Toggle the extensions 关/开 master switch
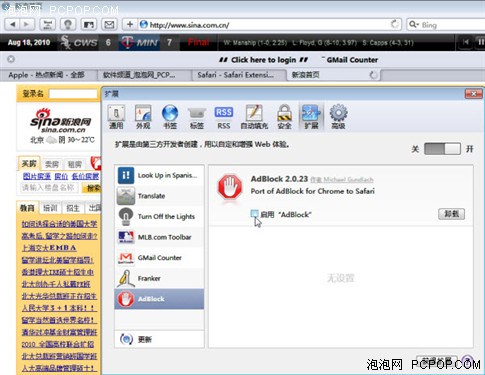485x375 pixels. click(442, 149)
